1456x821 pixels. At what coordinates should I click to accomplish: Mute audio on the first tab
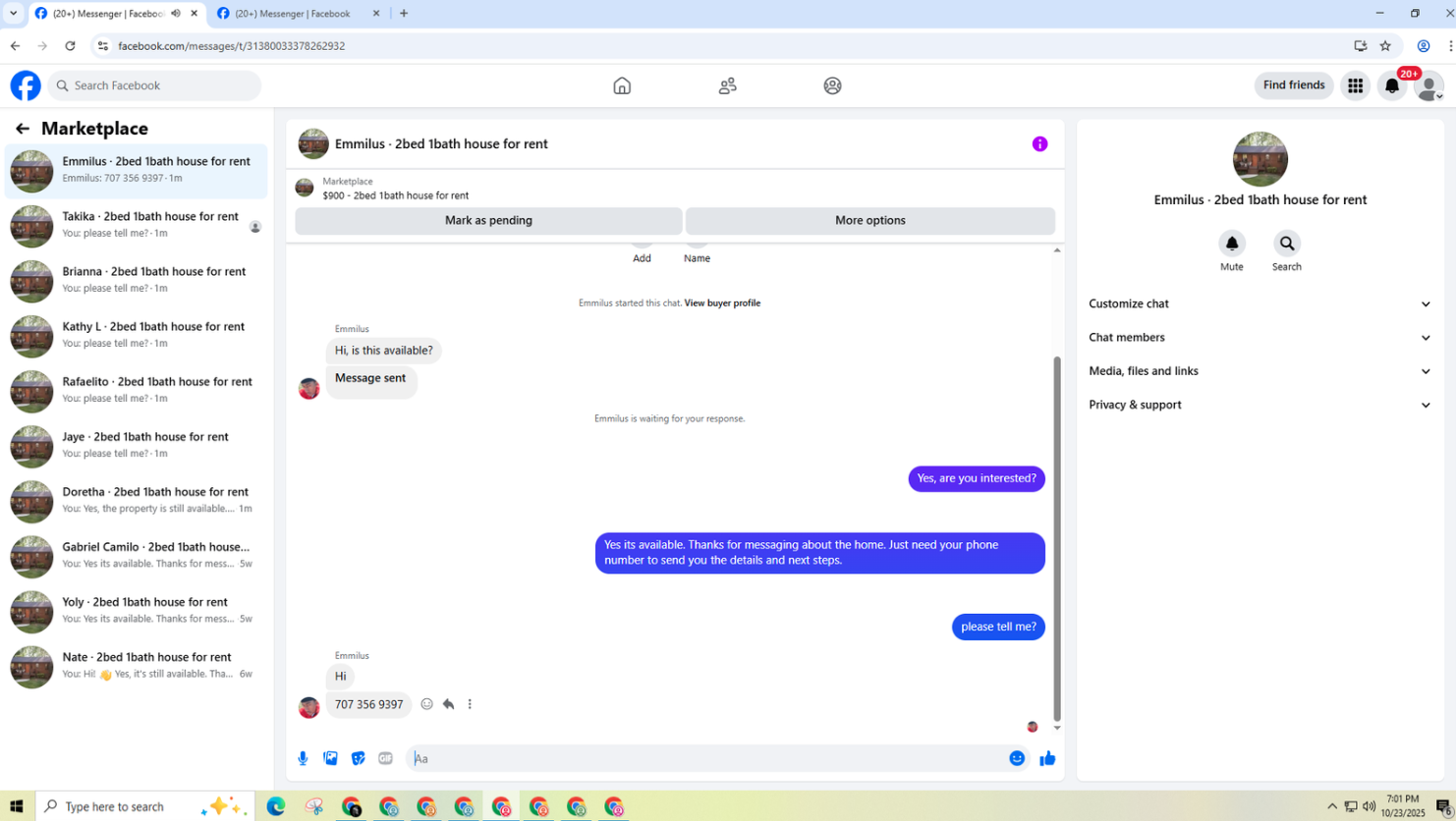click(176, 14)
